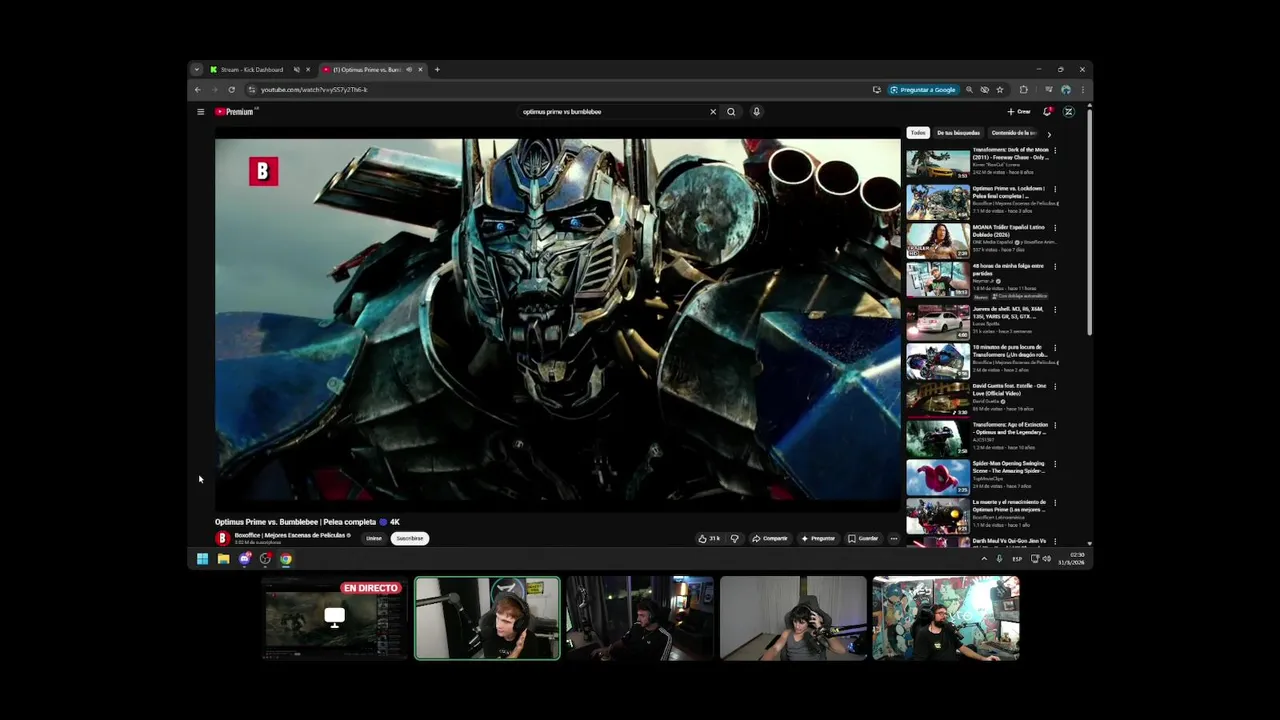
Task: Open 10 minutos de pura locura title
Action: coord(1010,351)
